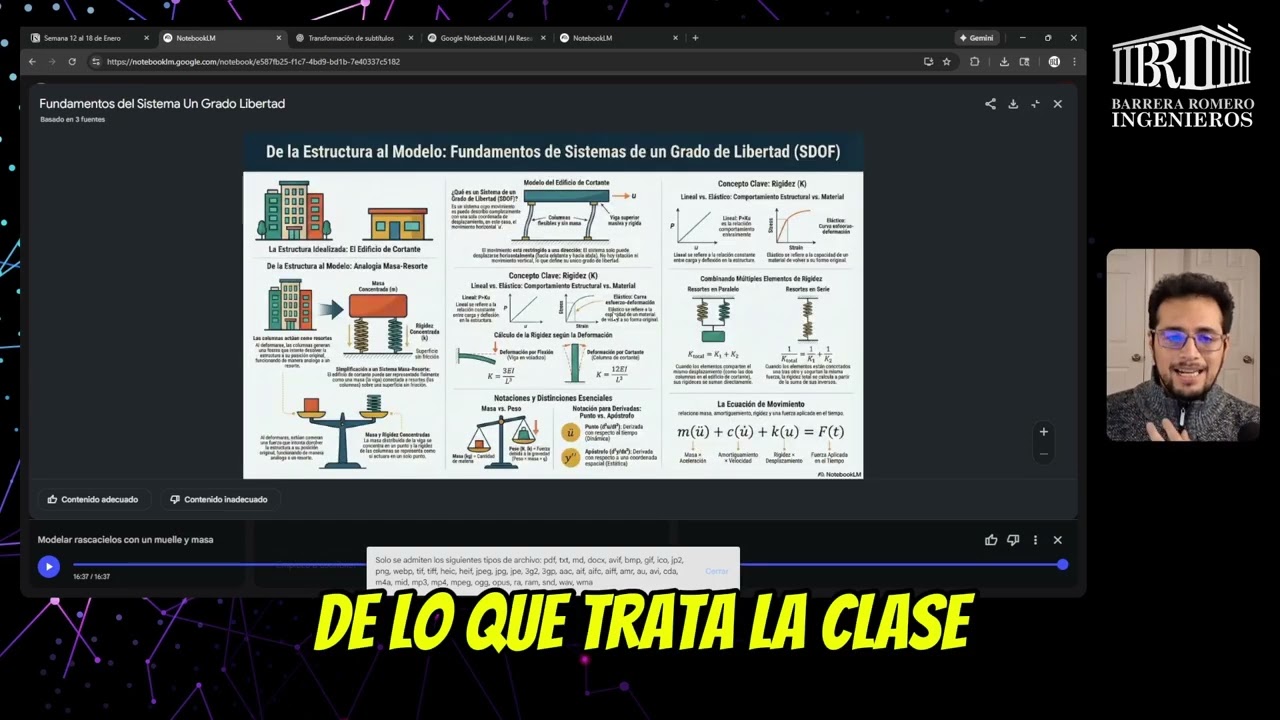Click Modelar rascacielos con un muelle y masa
The width and height of the screenshot is (1280, 720).
125,540
